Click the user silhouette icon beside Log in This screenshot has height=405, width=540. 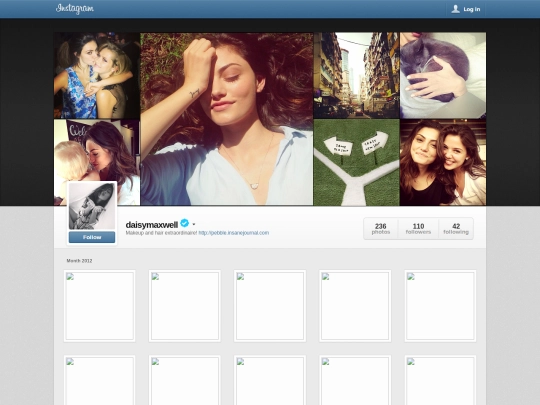(455, 9)
